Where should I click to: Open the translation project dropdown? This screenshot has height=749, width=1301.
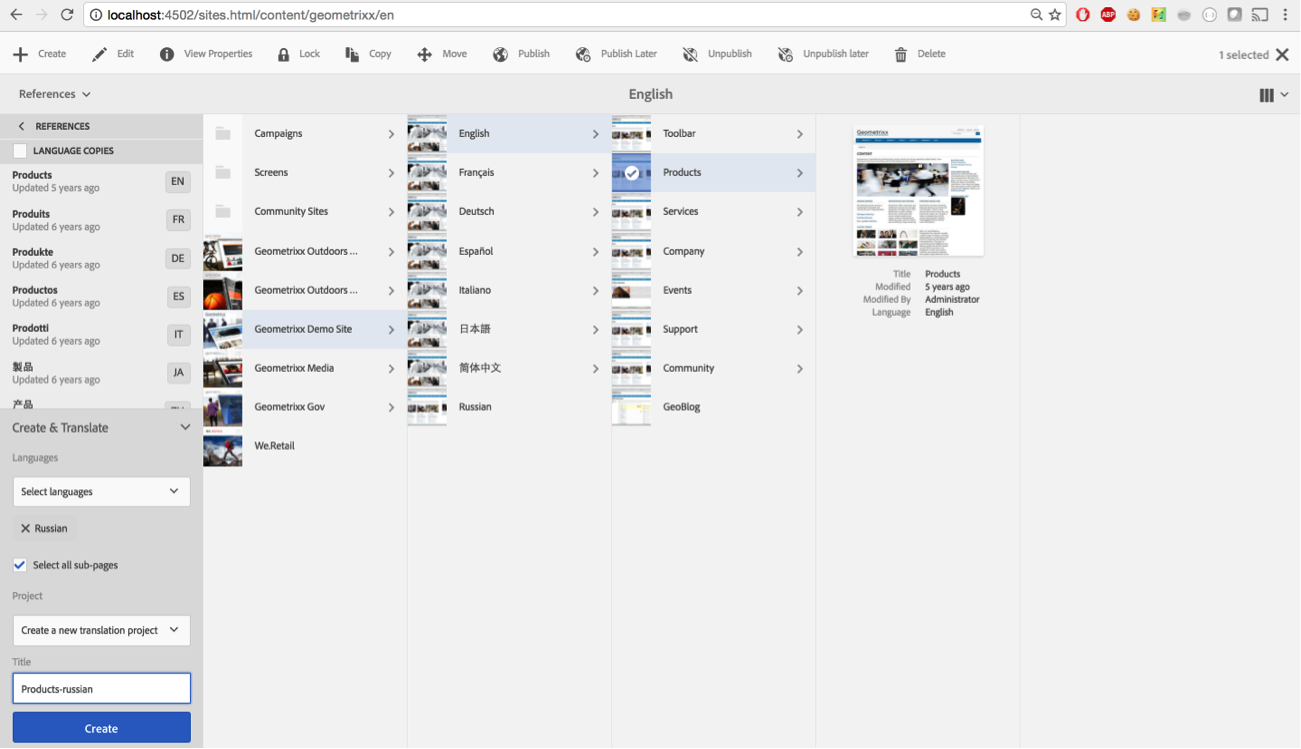(101, 630)
